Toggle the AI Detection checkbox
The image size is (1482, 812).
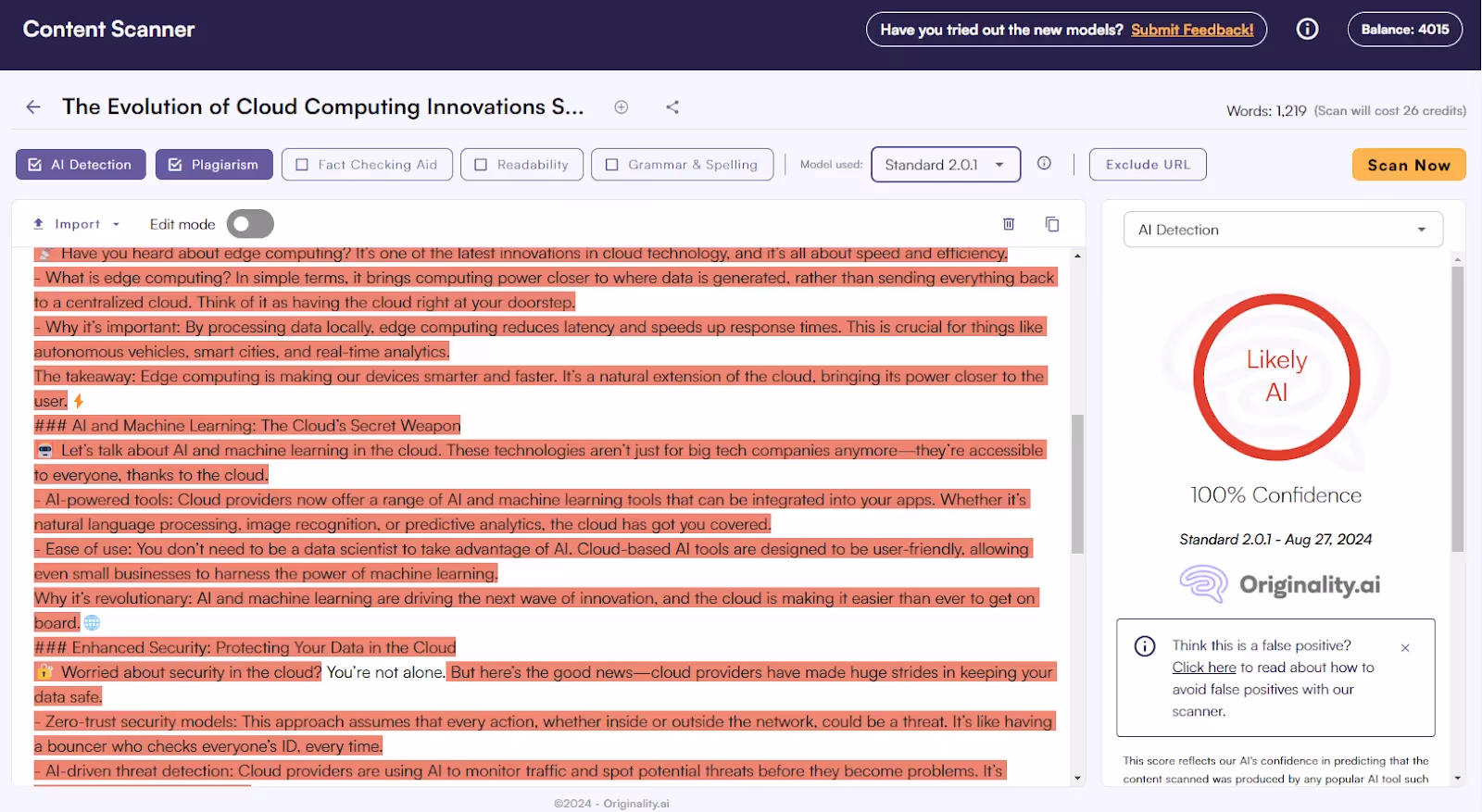(x=81, y=165)
